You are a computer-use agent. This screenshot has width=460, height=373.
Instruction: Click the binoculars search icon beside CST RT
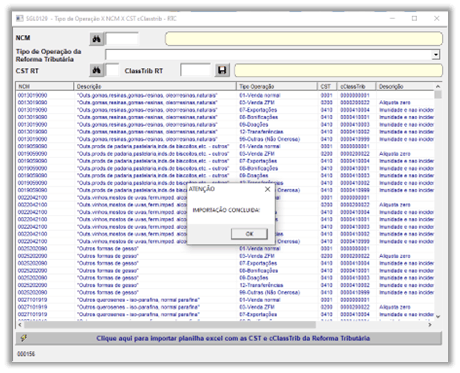(97, 70)
